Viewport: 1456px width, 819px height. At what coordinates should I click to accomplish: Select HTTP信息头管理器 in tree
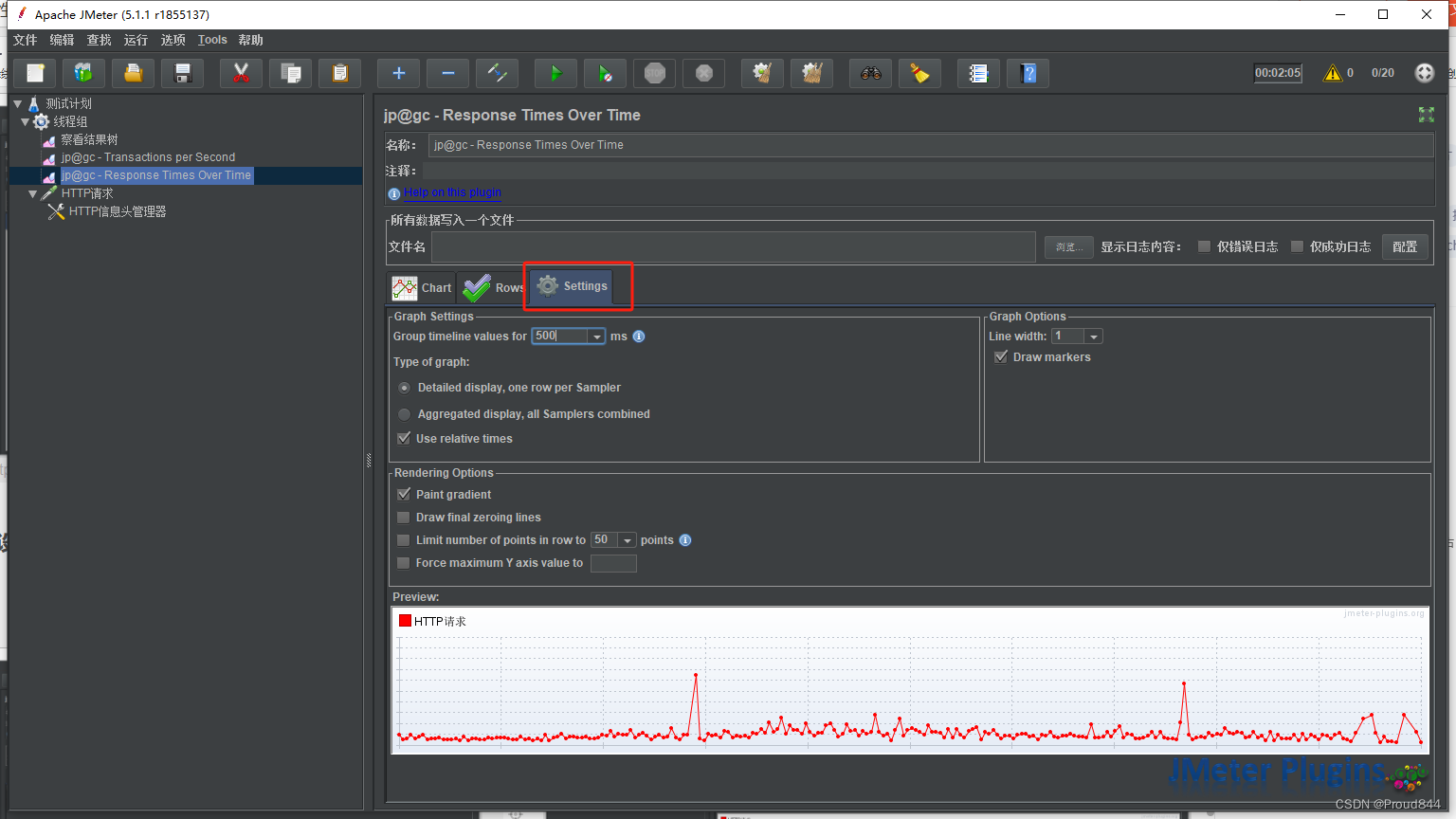(117, 211)
